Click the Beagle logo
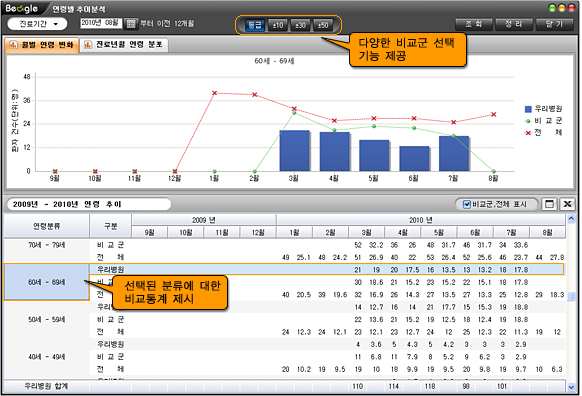The image size is (582, 396). point(22,8)
